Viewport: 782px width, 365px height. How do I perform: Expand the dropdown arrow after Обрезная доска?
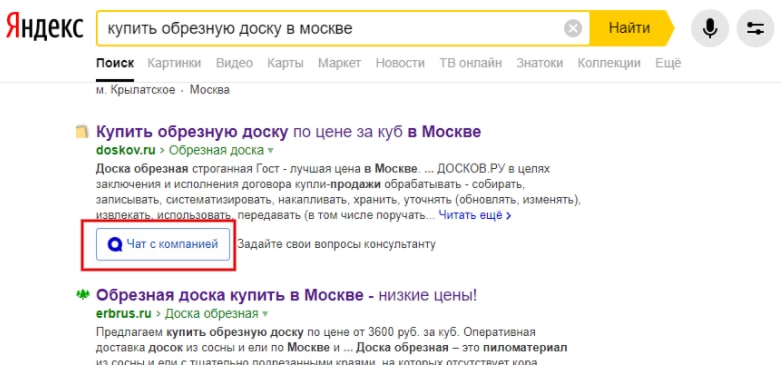pyautogui.click(x=271, y=151)
